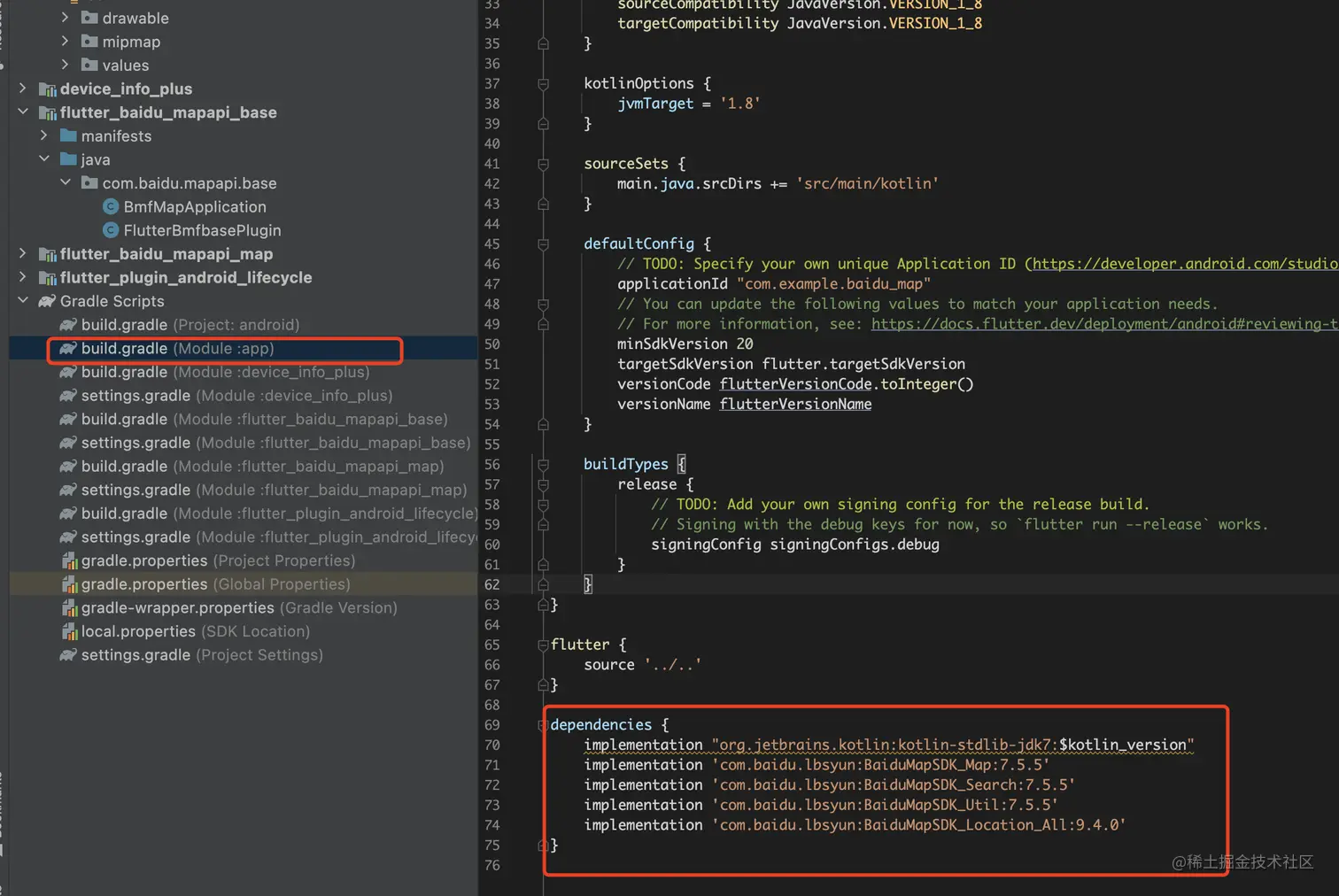Viewport: 1339px width, 896px height.
Task: Click settings.gradle (Project Settings) gradle icon
Action: pyautogui.click(x=68, y=654)
